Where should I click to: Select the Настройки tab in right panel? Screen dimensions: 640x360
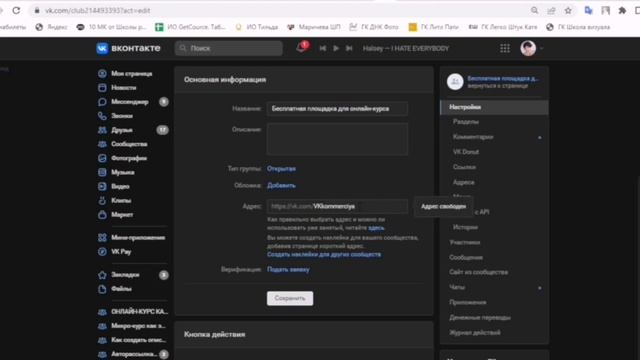[x=494, y=107]
